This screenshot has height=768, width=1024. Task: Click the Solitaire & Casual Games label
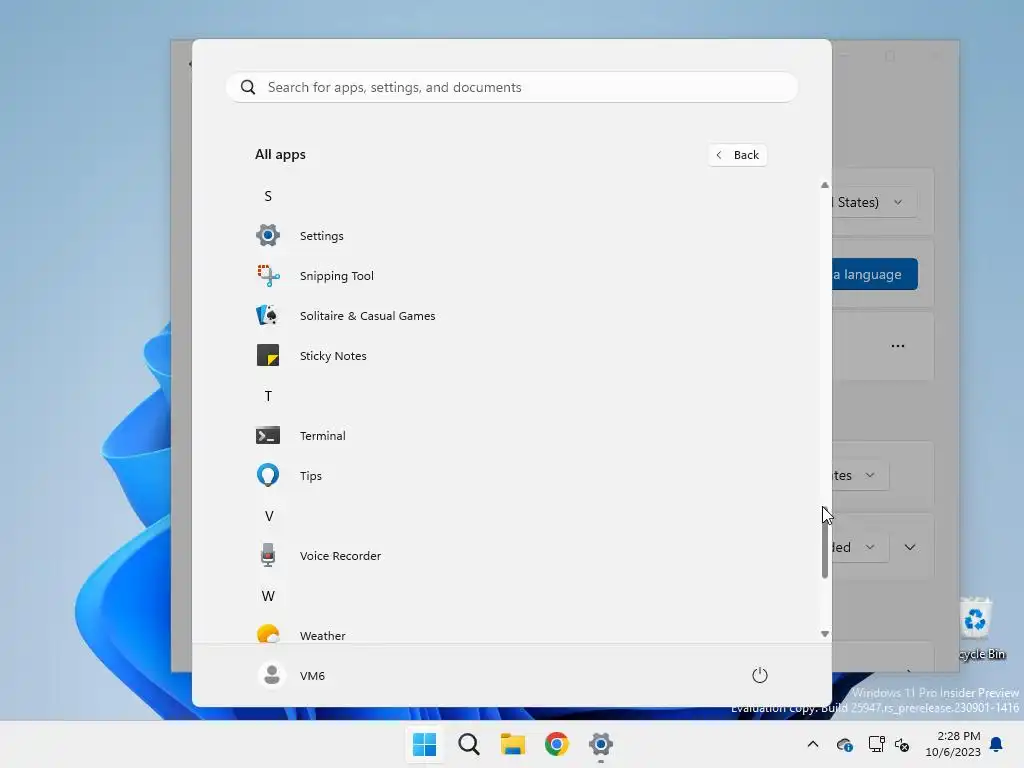click(367, 316)
